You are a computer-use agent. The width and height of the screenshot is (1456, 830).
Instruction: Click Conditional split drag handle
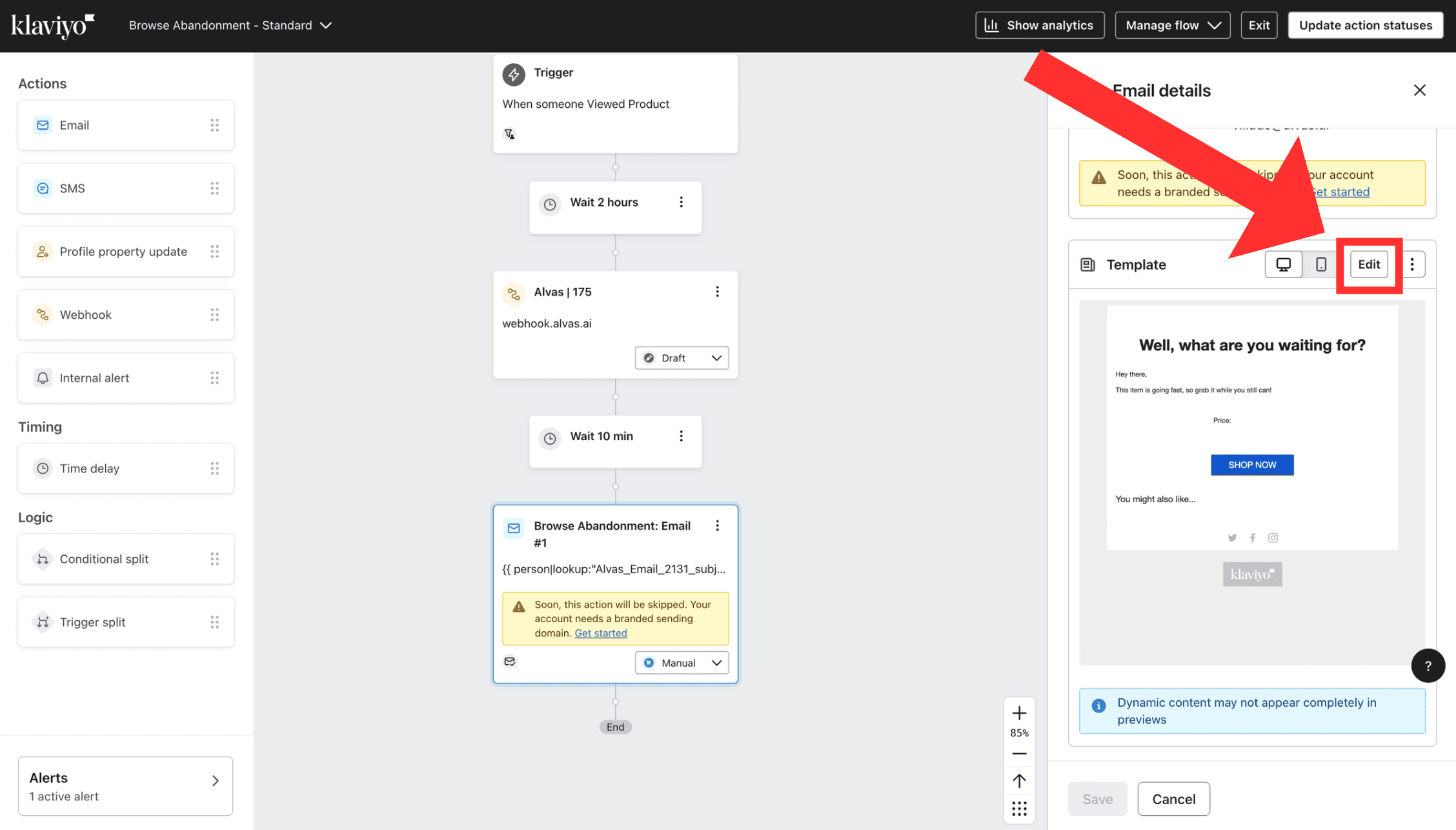214,559
